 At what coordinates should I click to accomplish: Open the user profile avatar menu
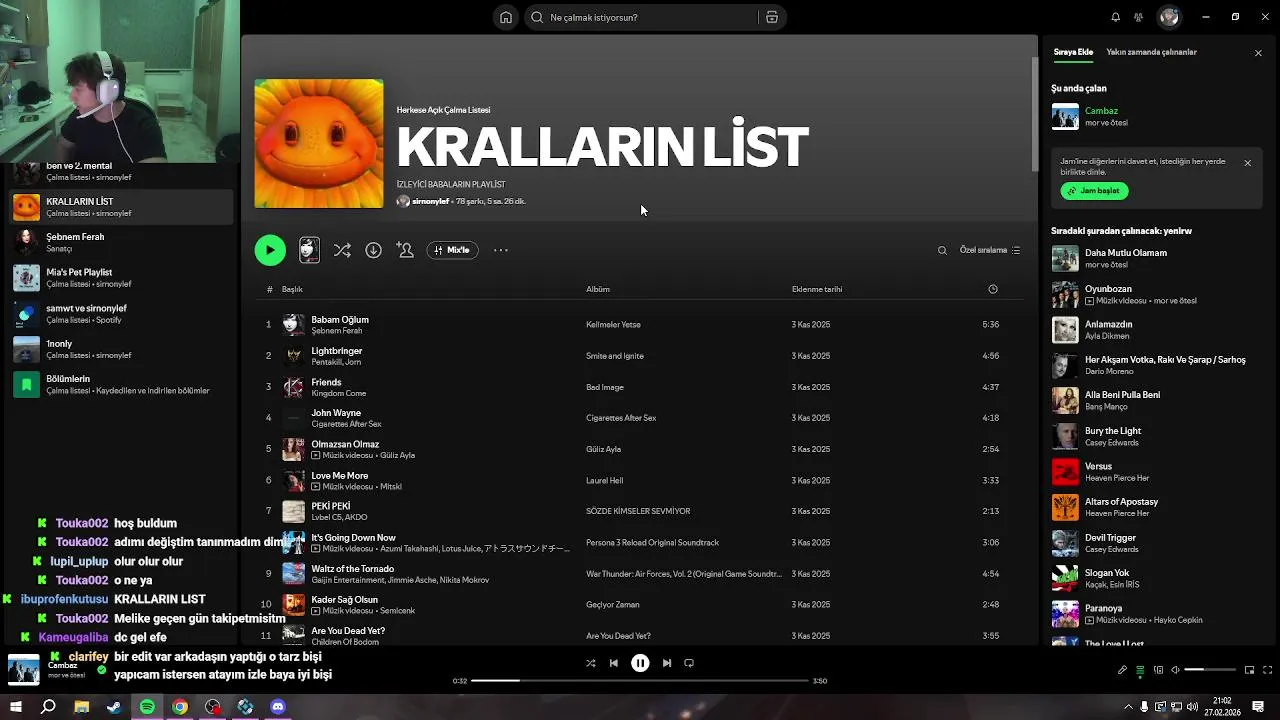[x=1169, y=17]
